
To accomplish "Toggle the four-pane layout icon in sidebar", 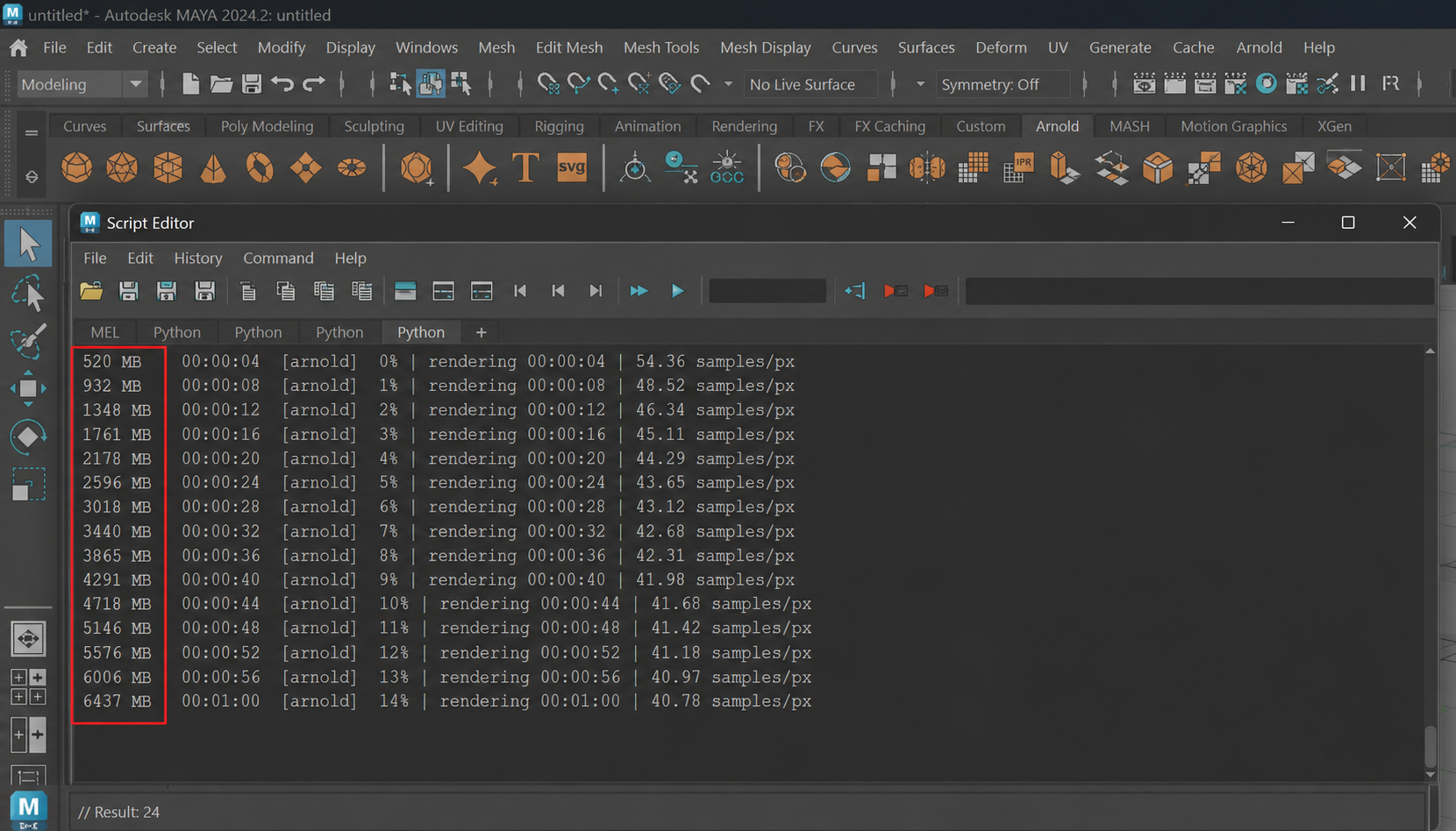I will click(28, 687).
